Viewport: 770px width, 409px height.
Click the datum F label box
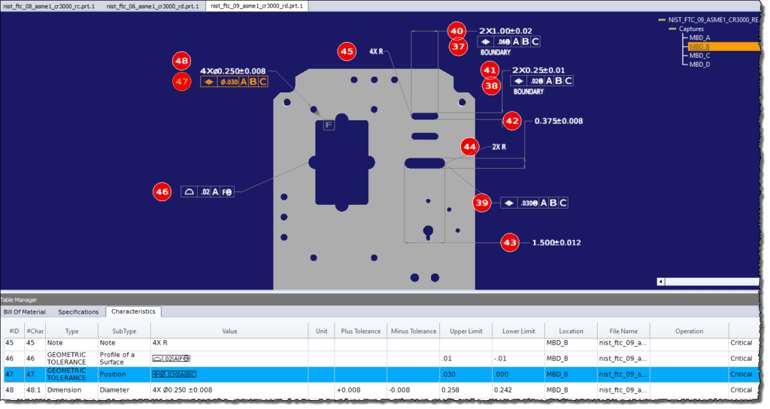point(329,125)
